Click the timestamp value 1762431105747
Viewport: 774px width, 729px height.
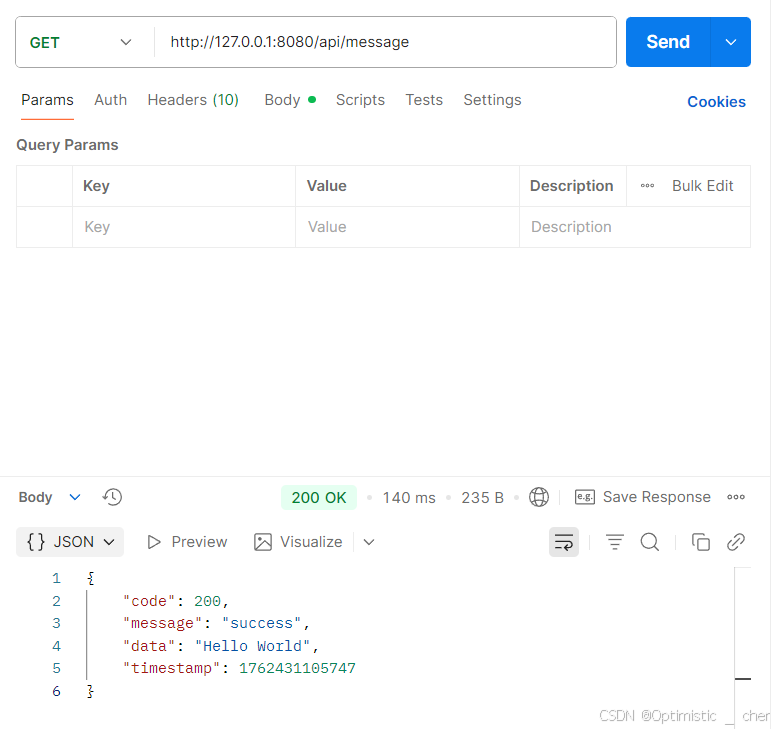[x=297, y=668]
